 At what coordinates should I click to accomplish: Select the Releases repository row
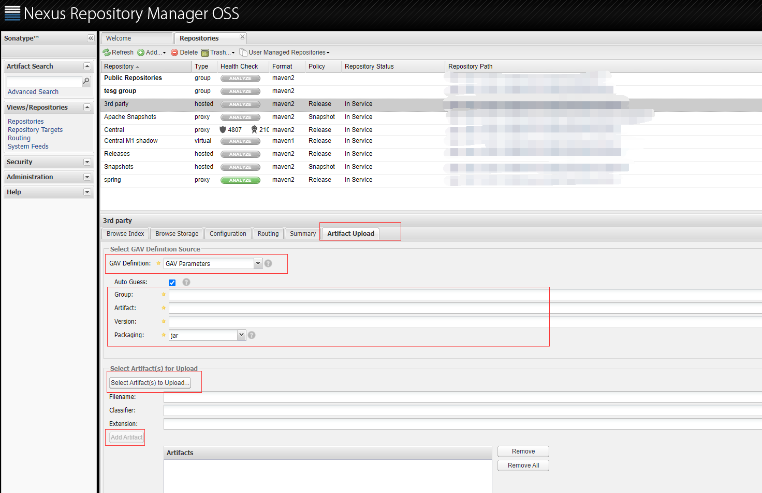pyautogui.click(x=431, y=154)
